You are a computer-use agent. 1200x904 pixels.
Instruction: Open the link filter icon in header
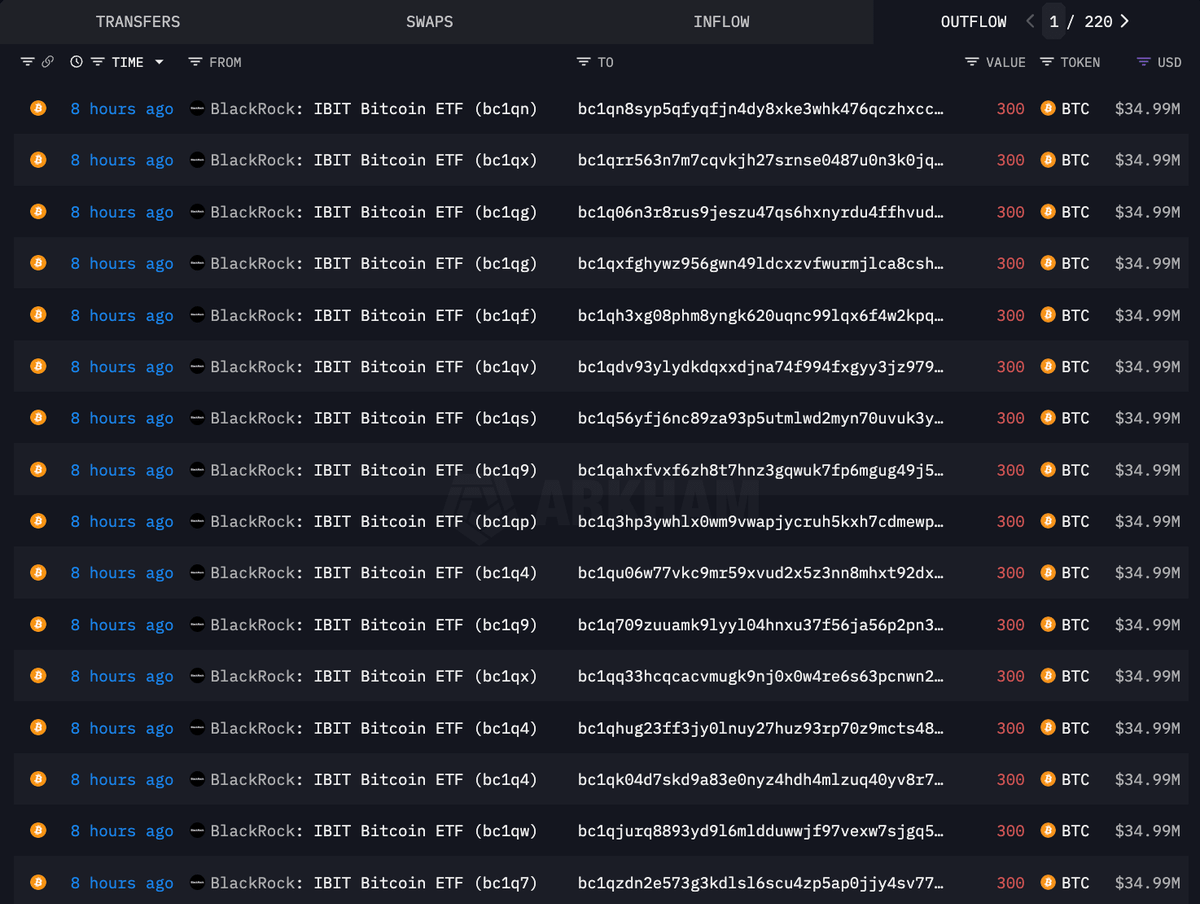pyautogui.click(x=47, y=62)
